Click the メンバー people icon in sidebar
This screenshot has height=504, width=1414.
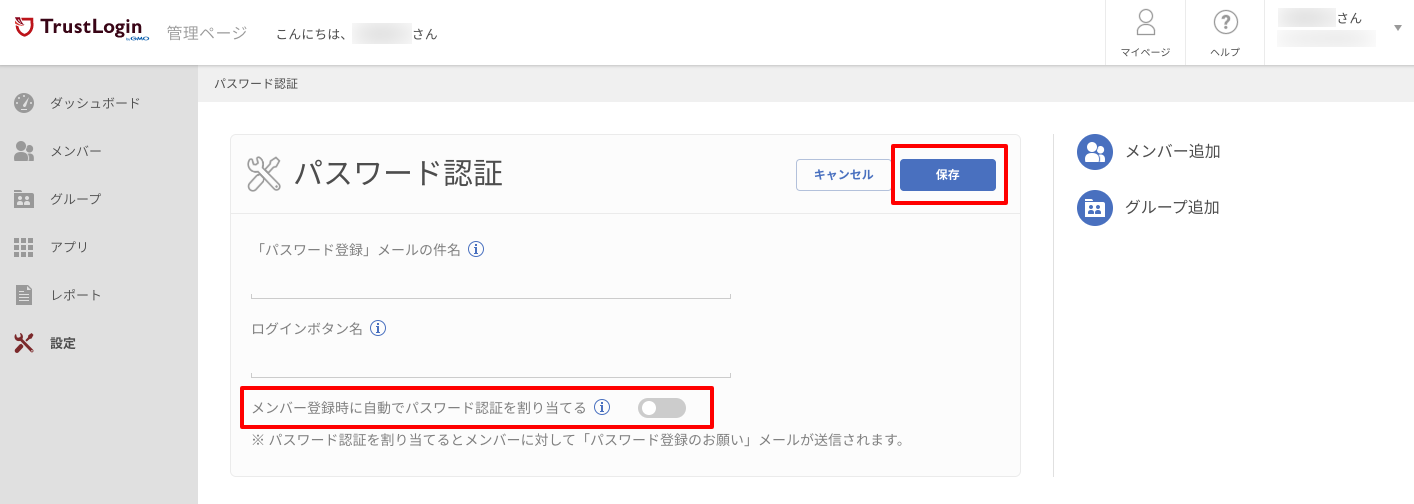(24, 151)
